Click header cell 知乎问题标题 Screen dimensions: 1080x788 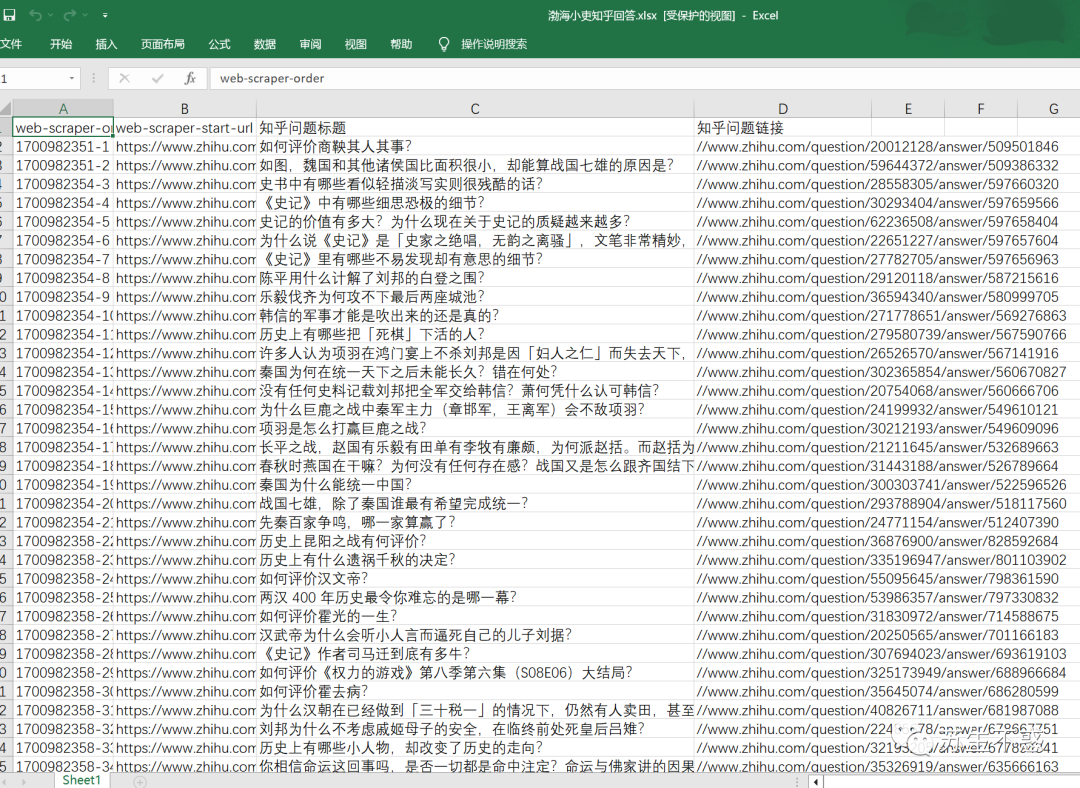pos(475,127)
